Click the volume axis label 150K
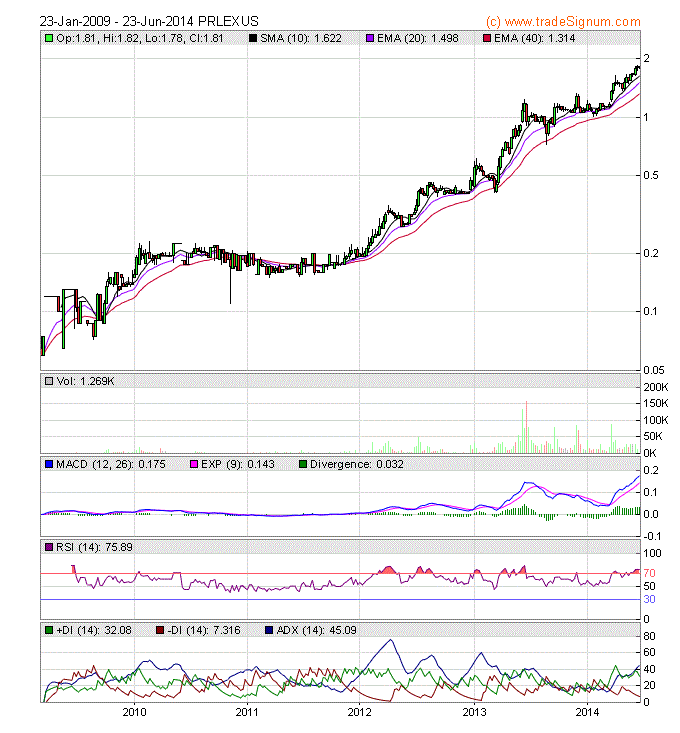Viewport: 680px width, 733px height. tap(656, 403)
